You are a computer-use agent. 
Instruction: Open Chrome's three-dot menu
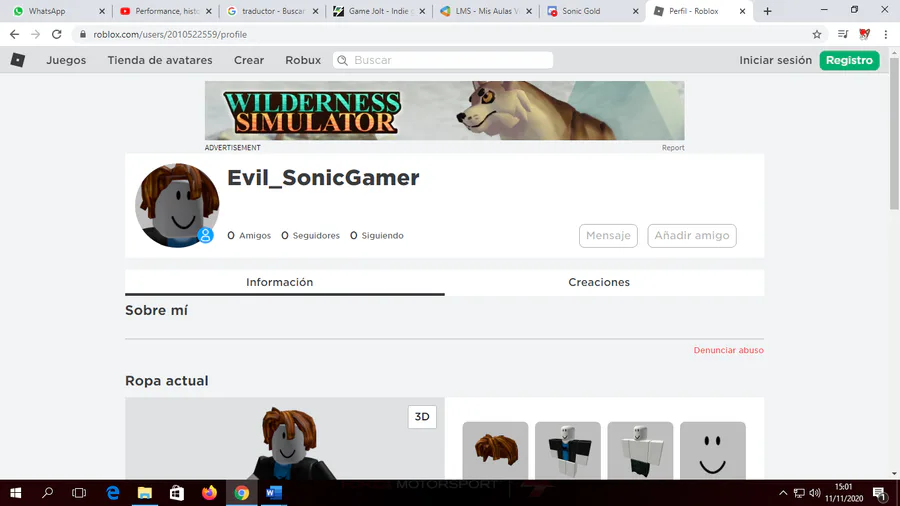[886, 34]
